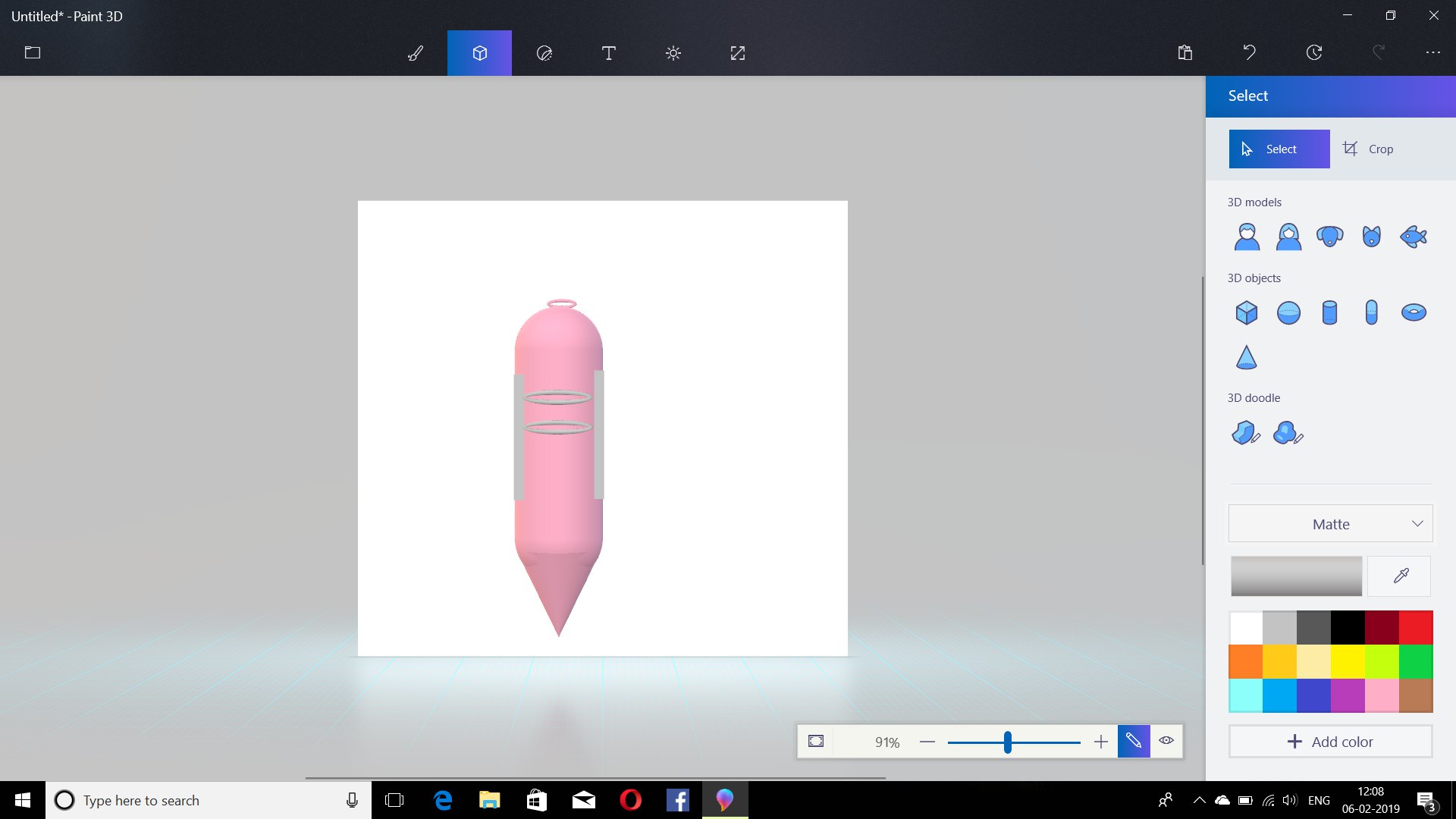Open the three-dots more options menu

click(x=1432, y=53)
